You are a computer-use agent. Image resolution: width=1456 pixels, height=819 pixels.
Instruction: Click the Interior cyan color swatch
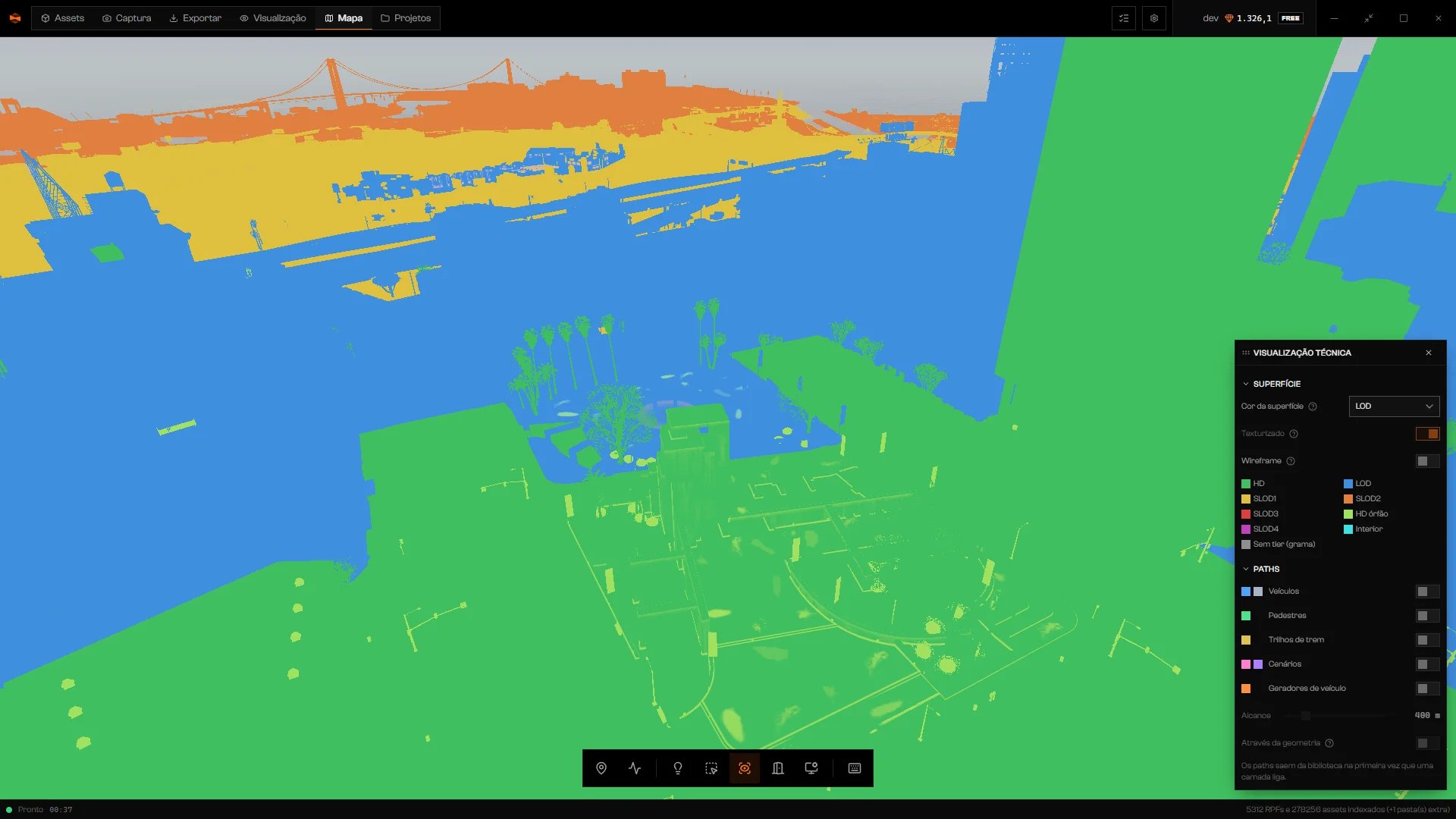coord(1348,529)
